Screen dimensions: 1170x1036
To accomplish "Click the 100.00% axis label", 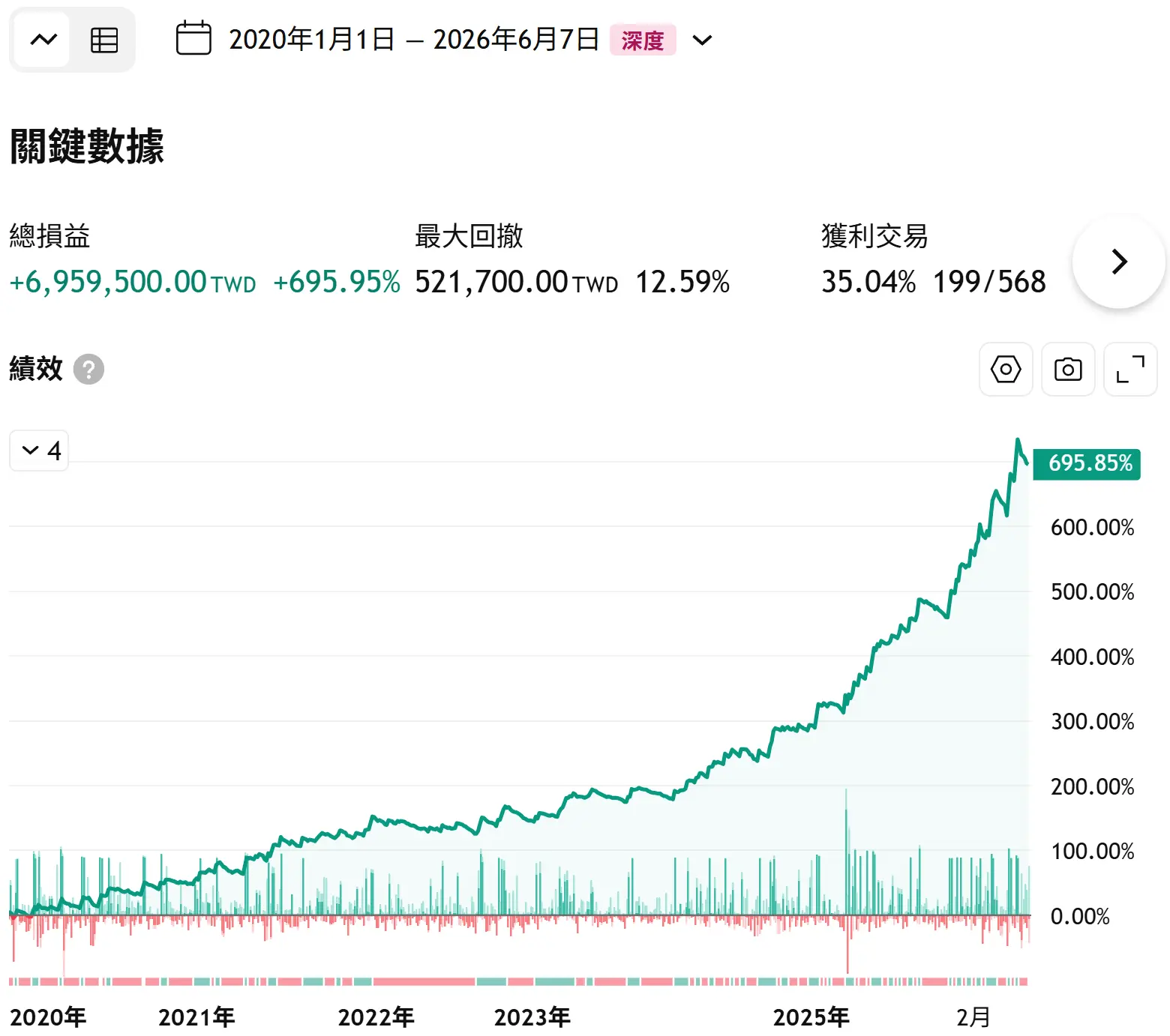I will (1092, 852).
